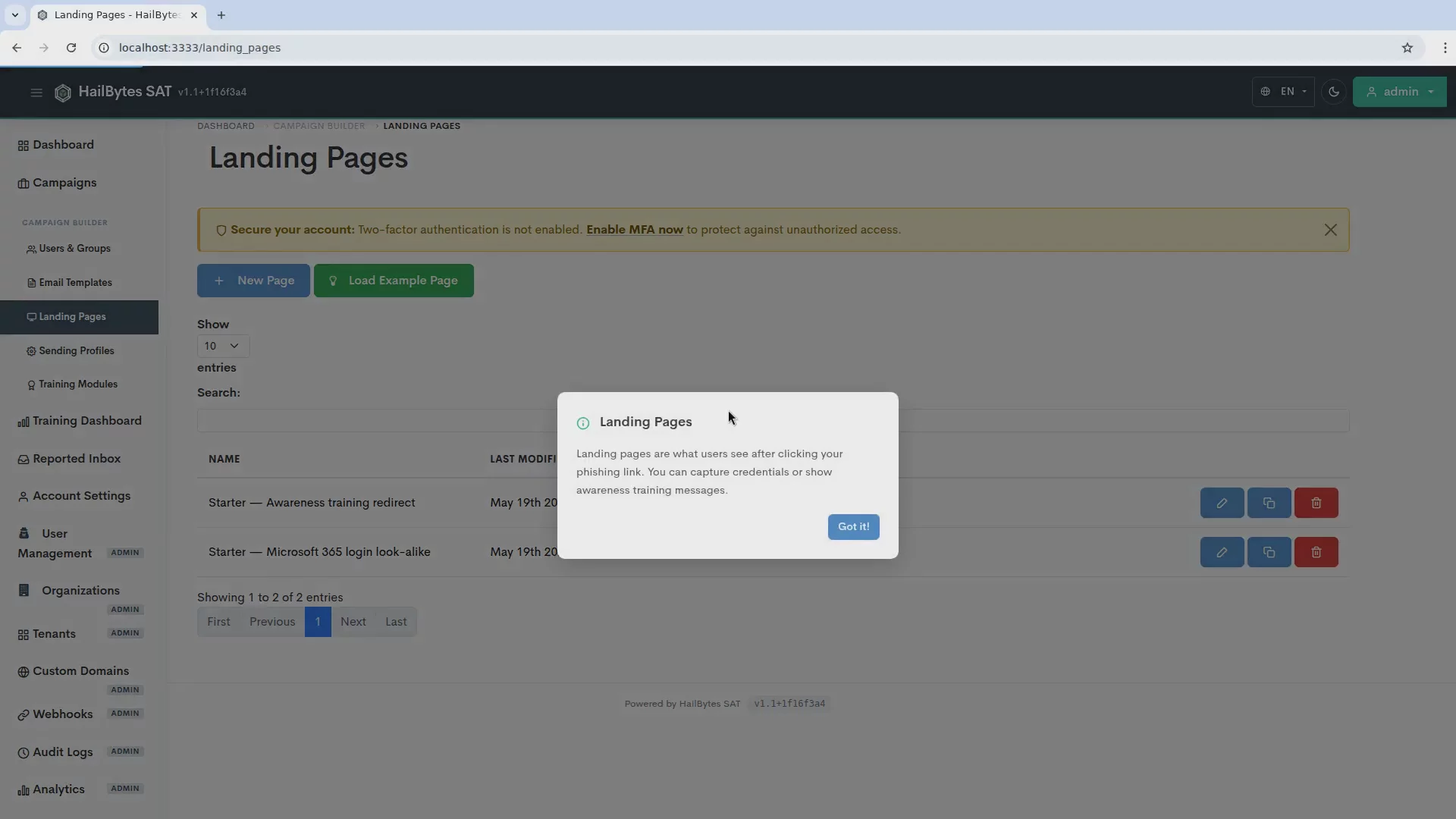Click the hamburger menu icon in header
Screen dimensions: 1456x819
point(36,93)
